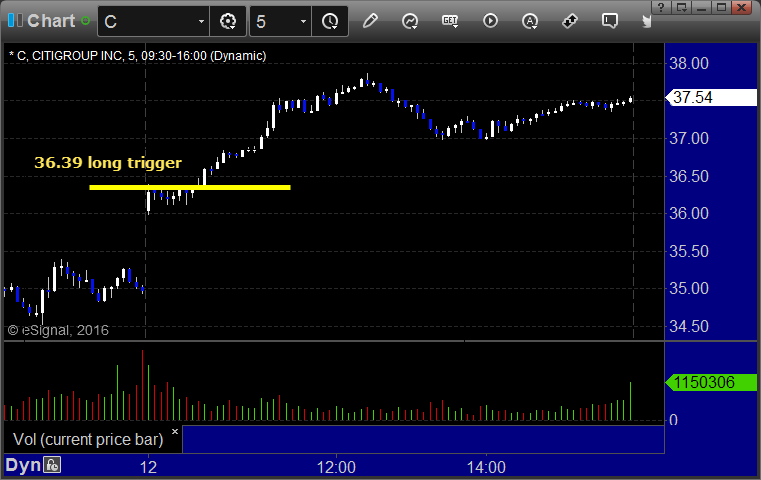Image resolution: width=761 pixels, height=480 pixels.
Task: Click the green 1150306 volume value tag
Action: click(x=711, y=382)
